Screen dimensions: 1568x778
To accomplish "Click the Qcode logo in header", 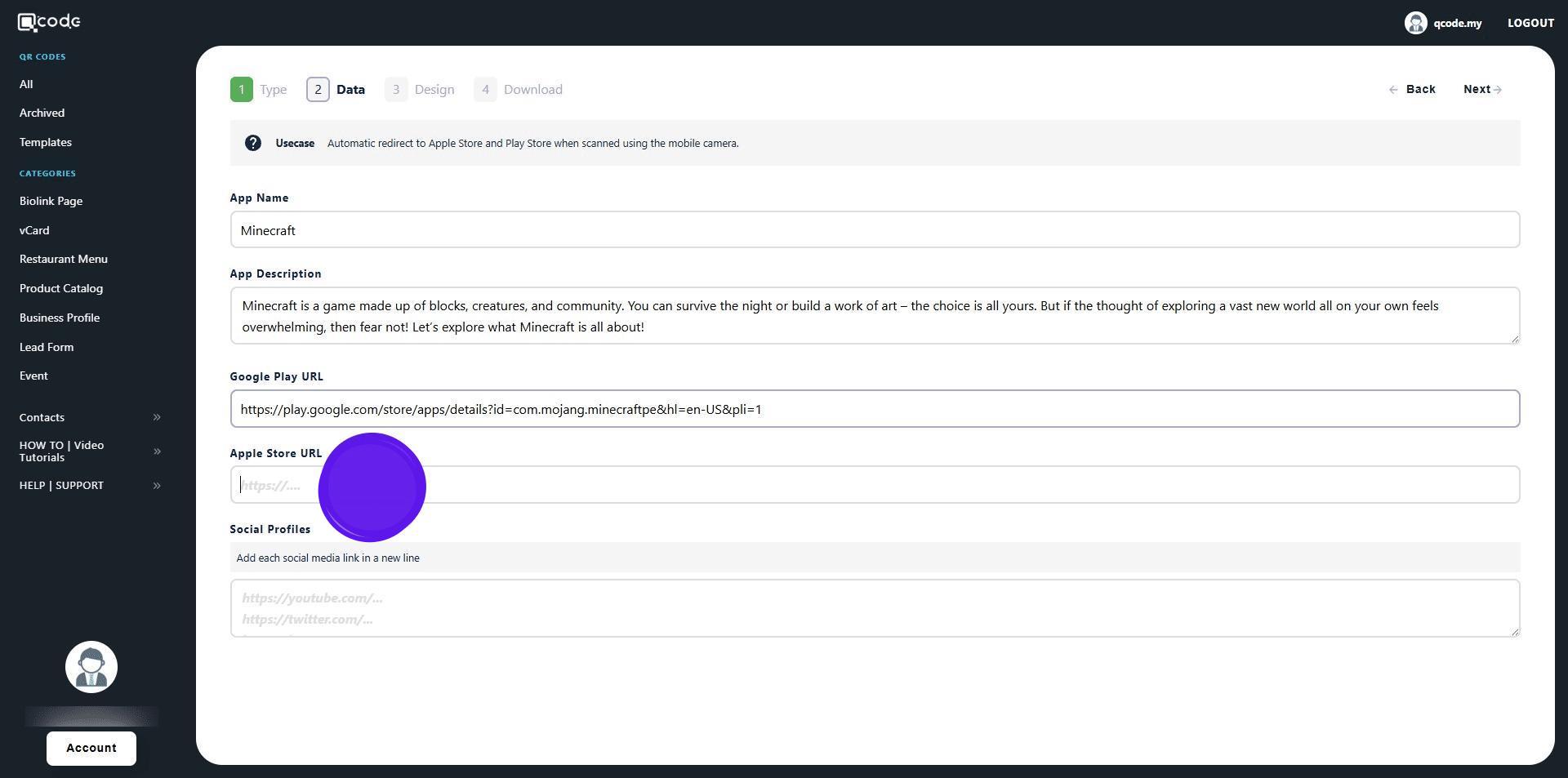I will (x=49, y=22).
